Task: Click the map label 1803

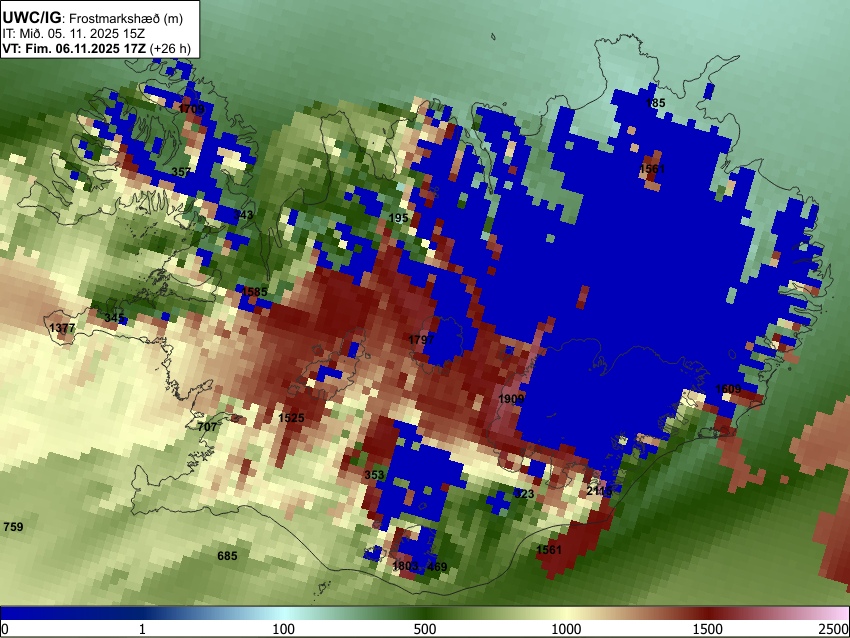Action: (405, 566)
